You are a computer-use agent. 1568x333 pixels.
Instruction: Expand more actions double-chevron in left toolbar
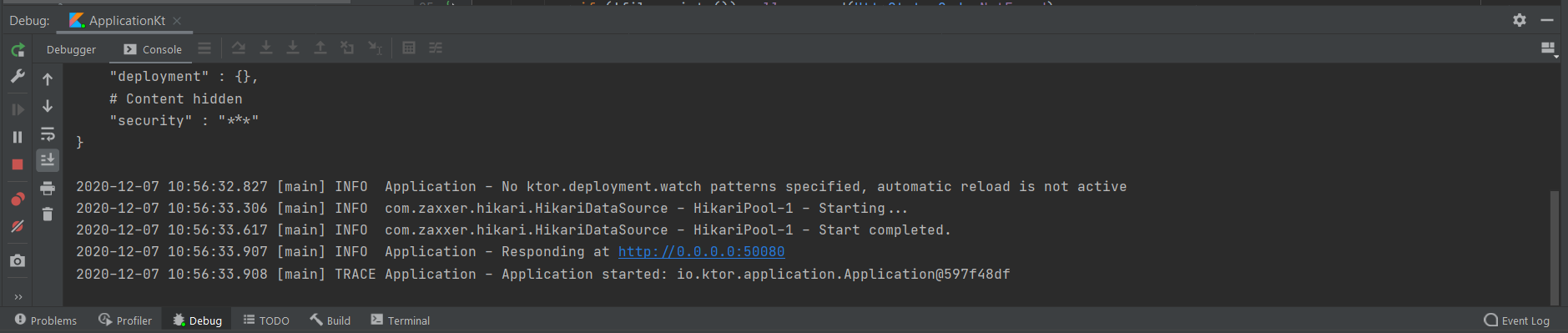tap(18, 297)
